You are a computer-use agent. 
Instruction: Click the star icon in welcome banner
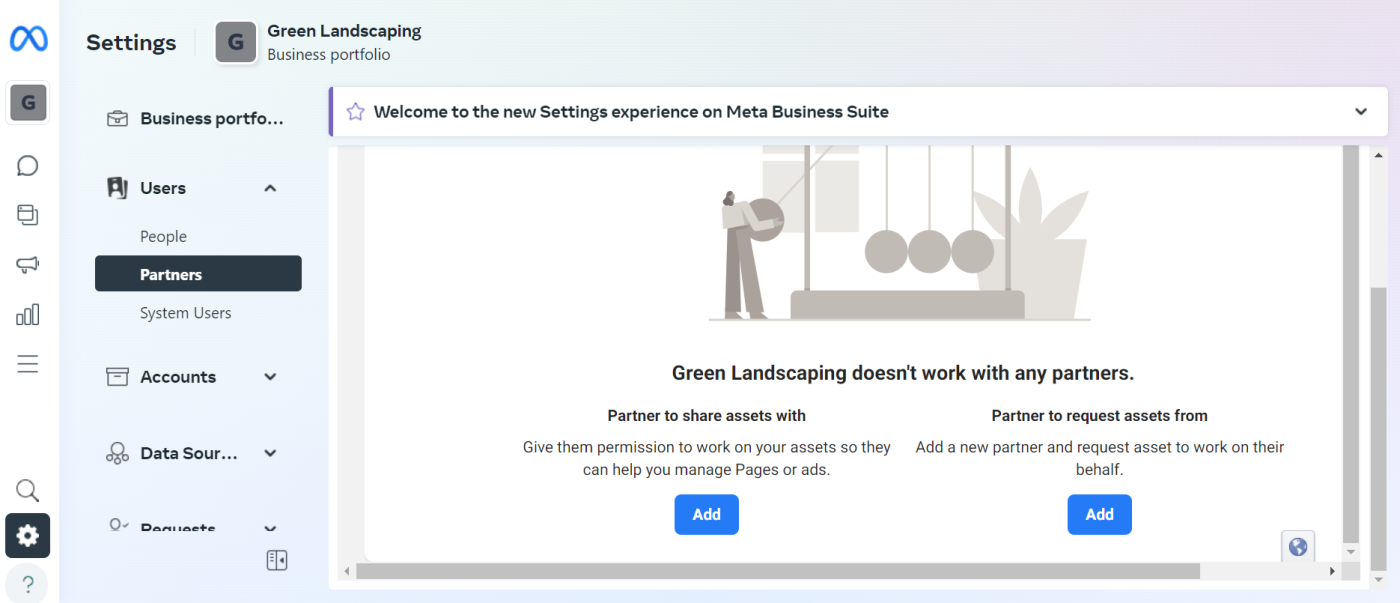pos(355,112)
